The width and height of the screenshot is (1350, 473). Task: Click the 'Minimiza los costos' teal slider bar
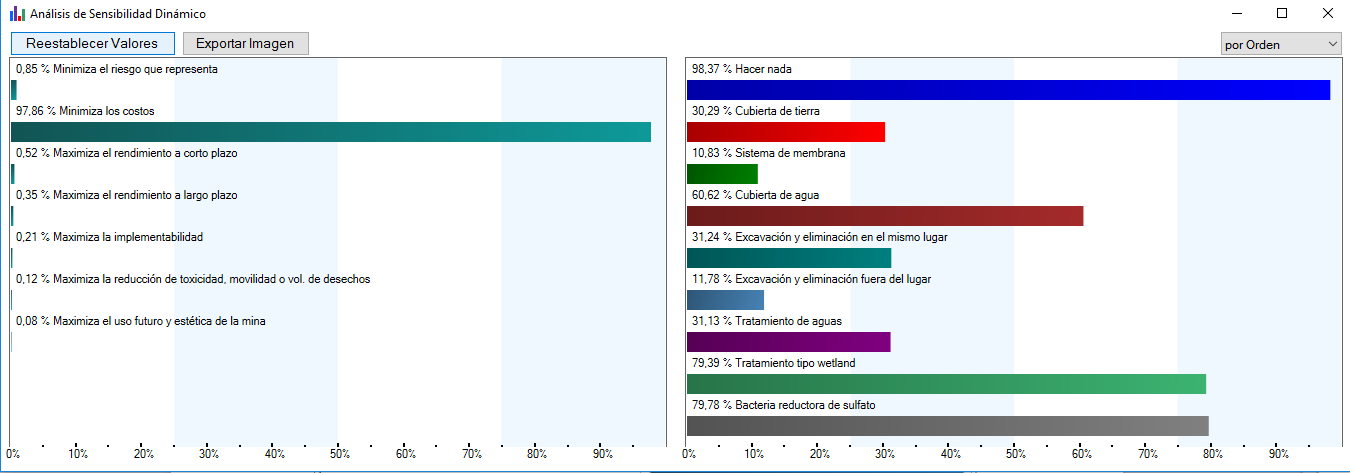[331, 132]
